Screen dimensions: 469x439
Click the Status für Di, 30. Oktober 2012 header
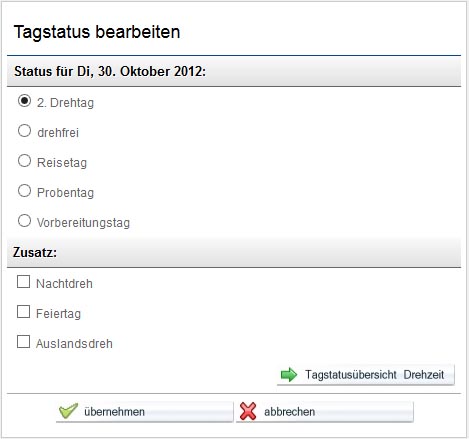pyautogui.click(x=234, y=71)
